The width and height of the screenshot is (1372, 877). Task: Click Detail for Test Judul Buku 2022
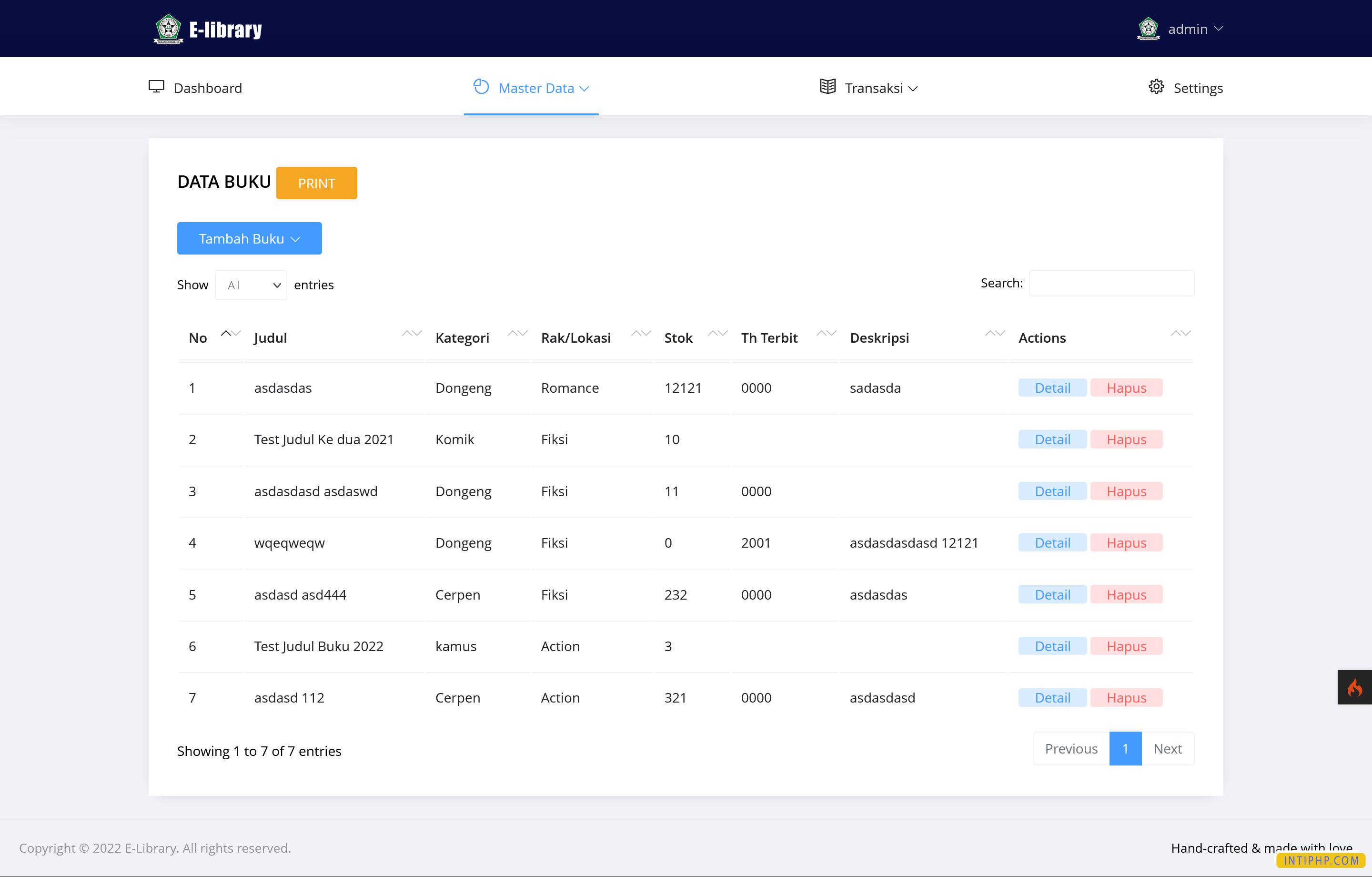(1052, 646)
